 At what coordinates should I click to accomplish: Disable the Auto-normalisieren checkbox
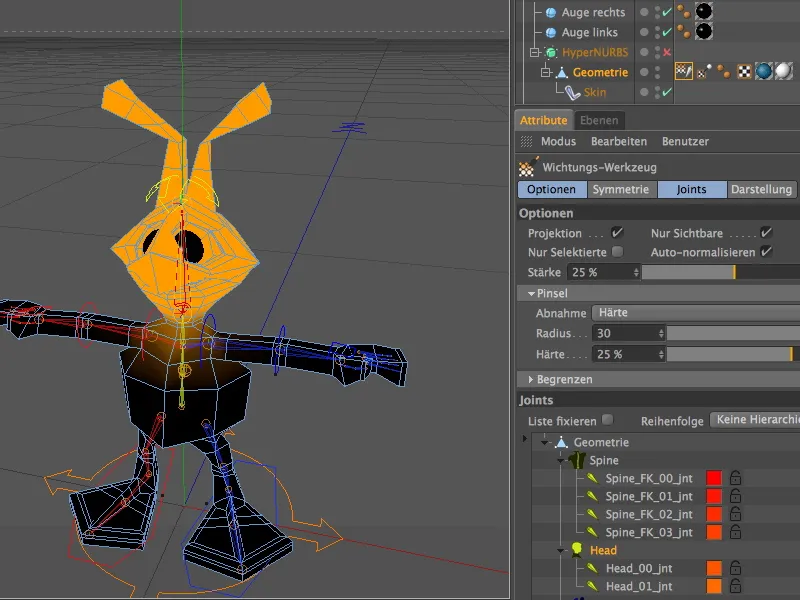coord(766,252)
